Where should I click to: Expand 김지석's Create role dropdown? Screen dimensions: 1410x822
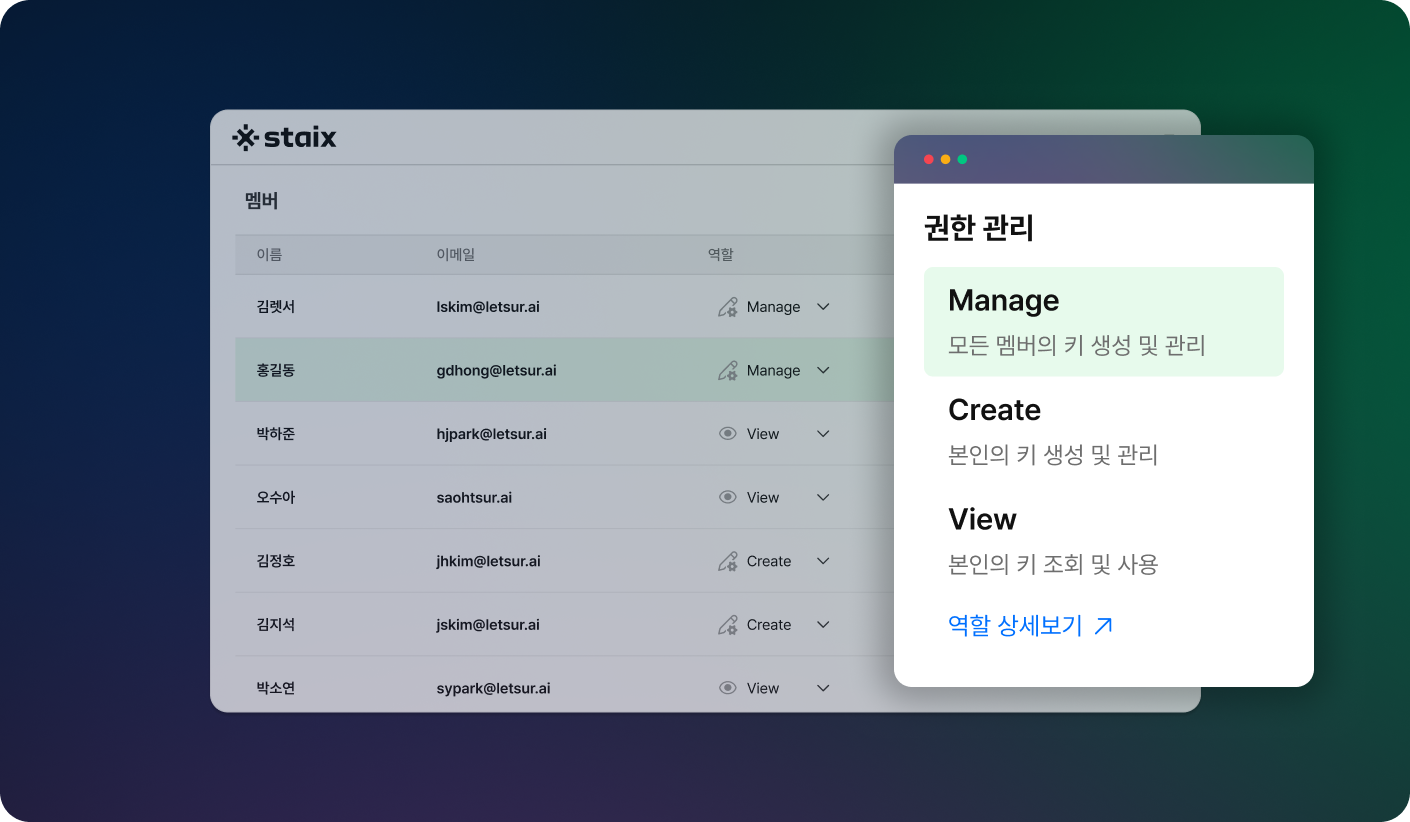[x=822, y=624]
